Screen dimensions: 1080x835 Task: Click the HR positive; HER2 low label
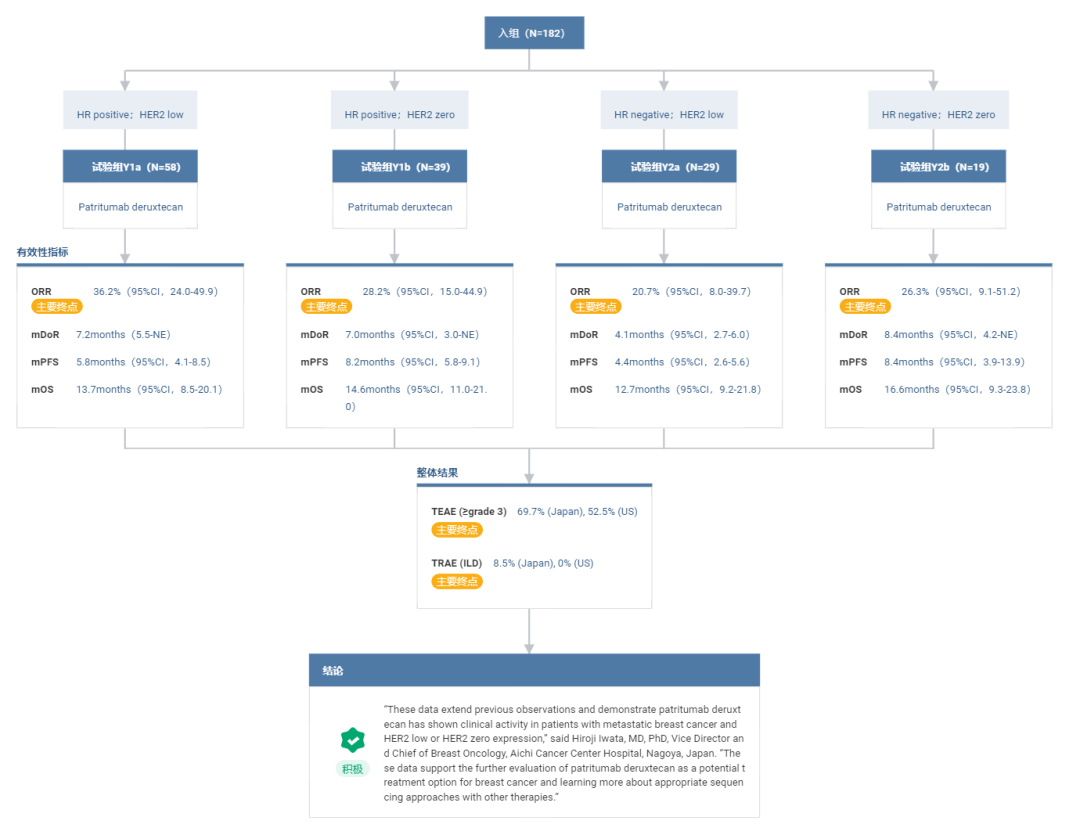[x=130, y=115]
